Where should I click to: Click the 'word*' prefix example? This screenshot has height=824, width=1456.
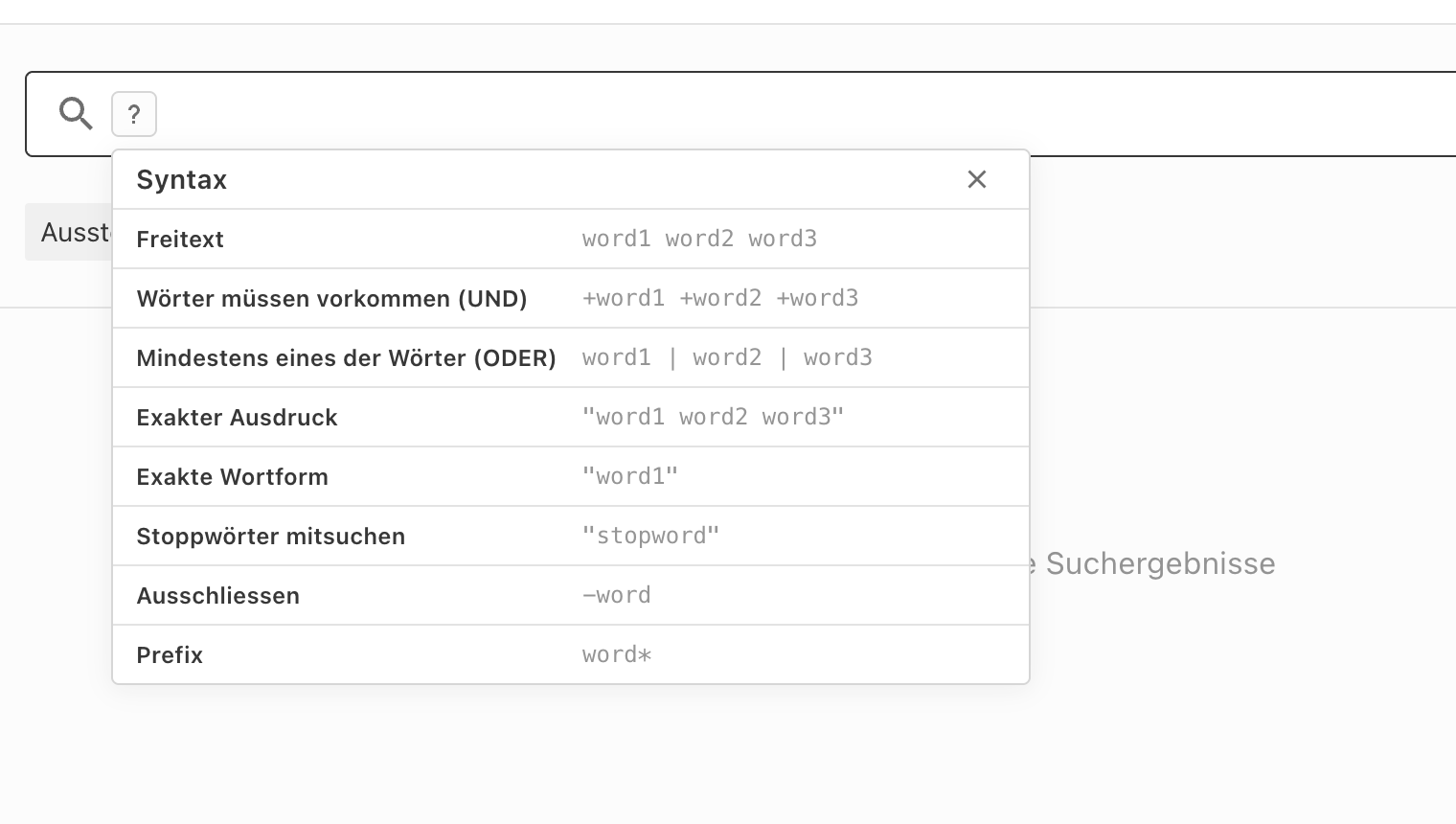point(617,654)
